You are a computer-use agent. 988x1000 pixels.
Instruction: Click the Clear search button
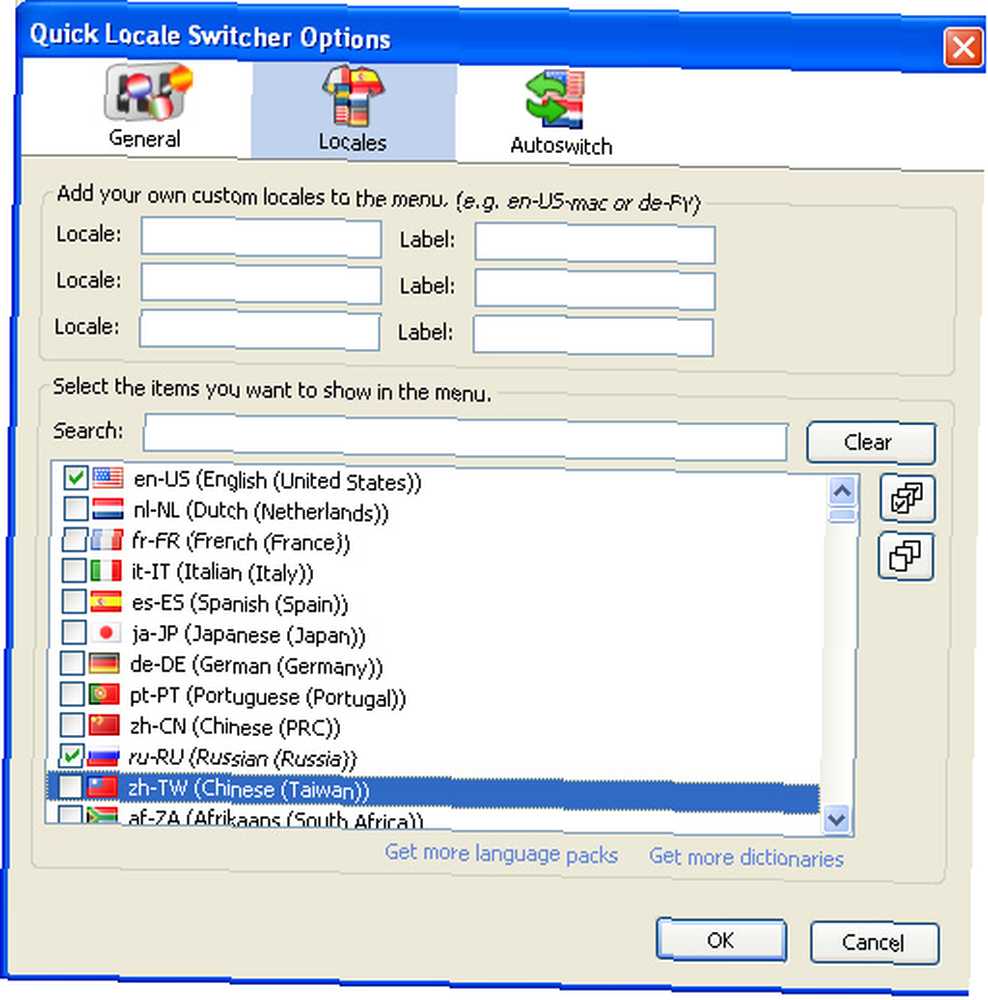(871, 442)
